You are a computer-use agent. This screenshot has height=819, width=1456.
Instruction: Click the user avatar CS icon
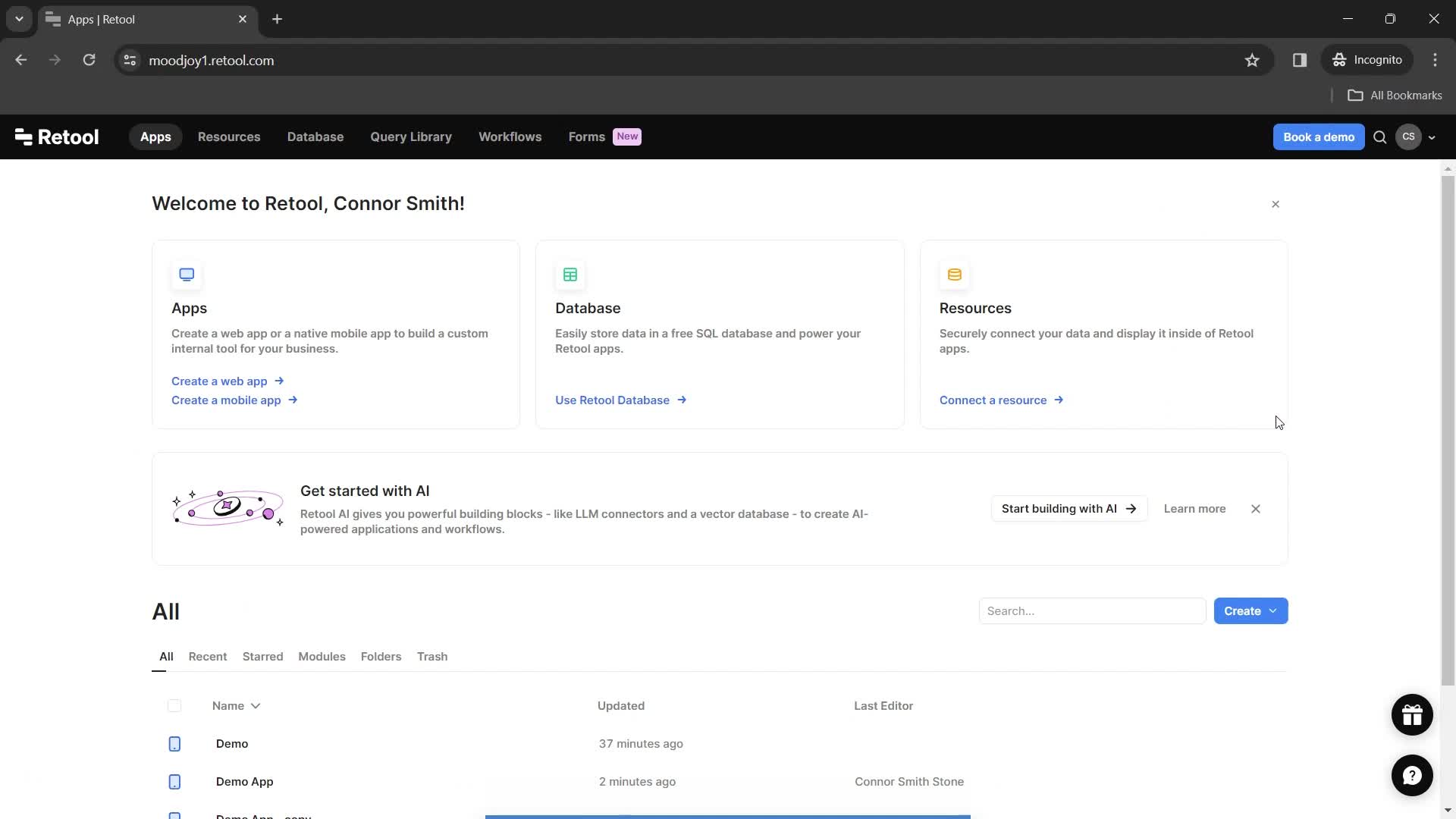pos(1409,136)
